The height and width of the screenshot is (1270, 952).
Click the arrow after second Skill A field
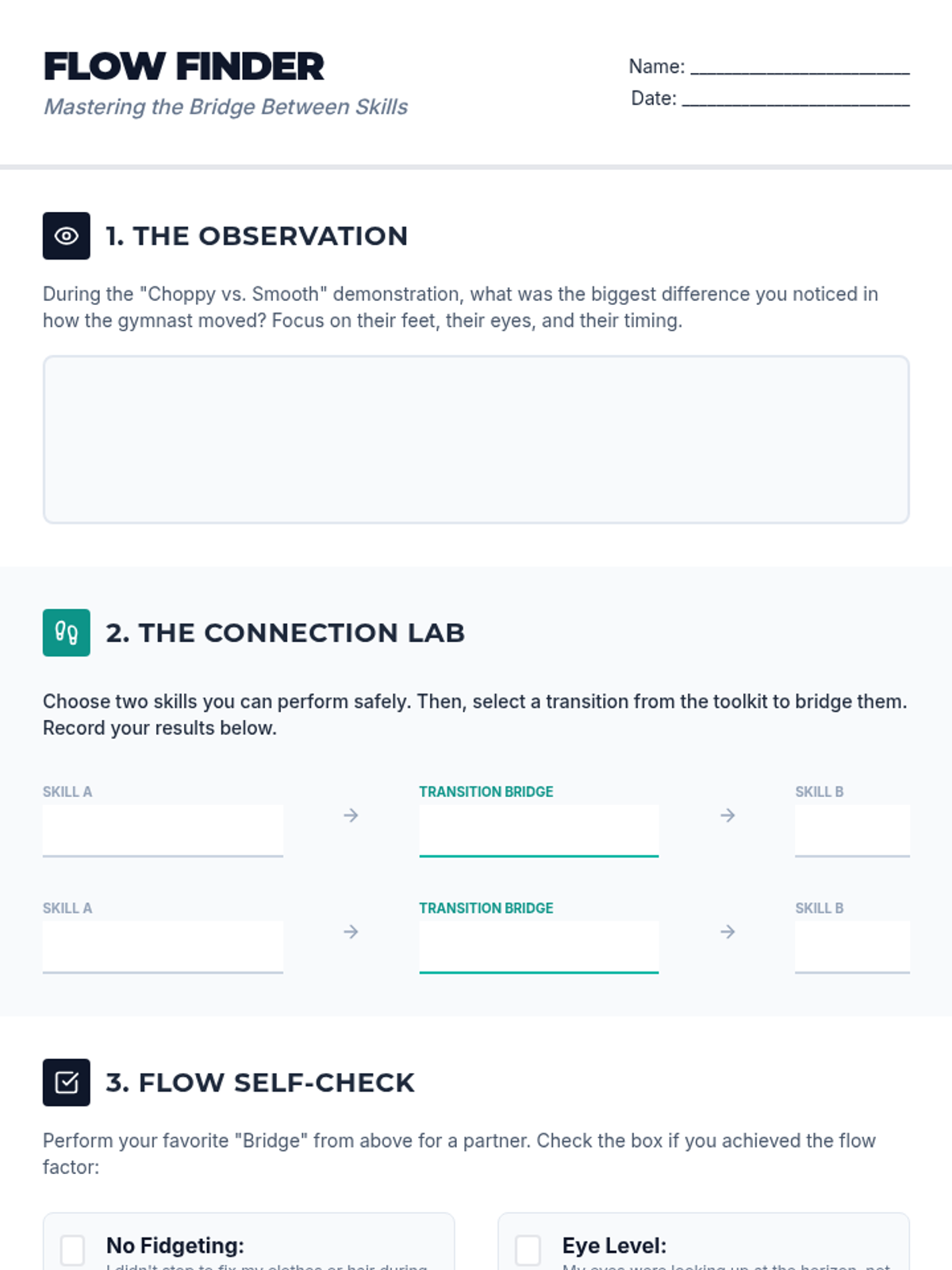click(x=351, y=932)
